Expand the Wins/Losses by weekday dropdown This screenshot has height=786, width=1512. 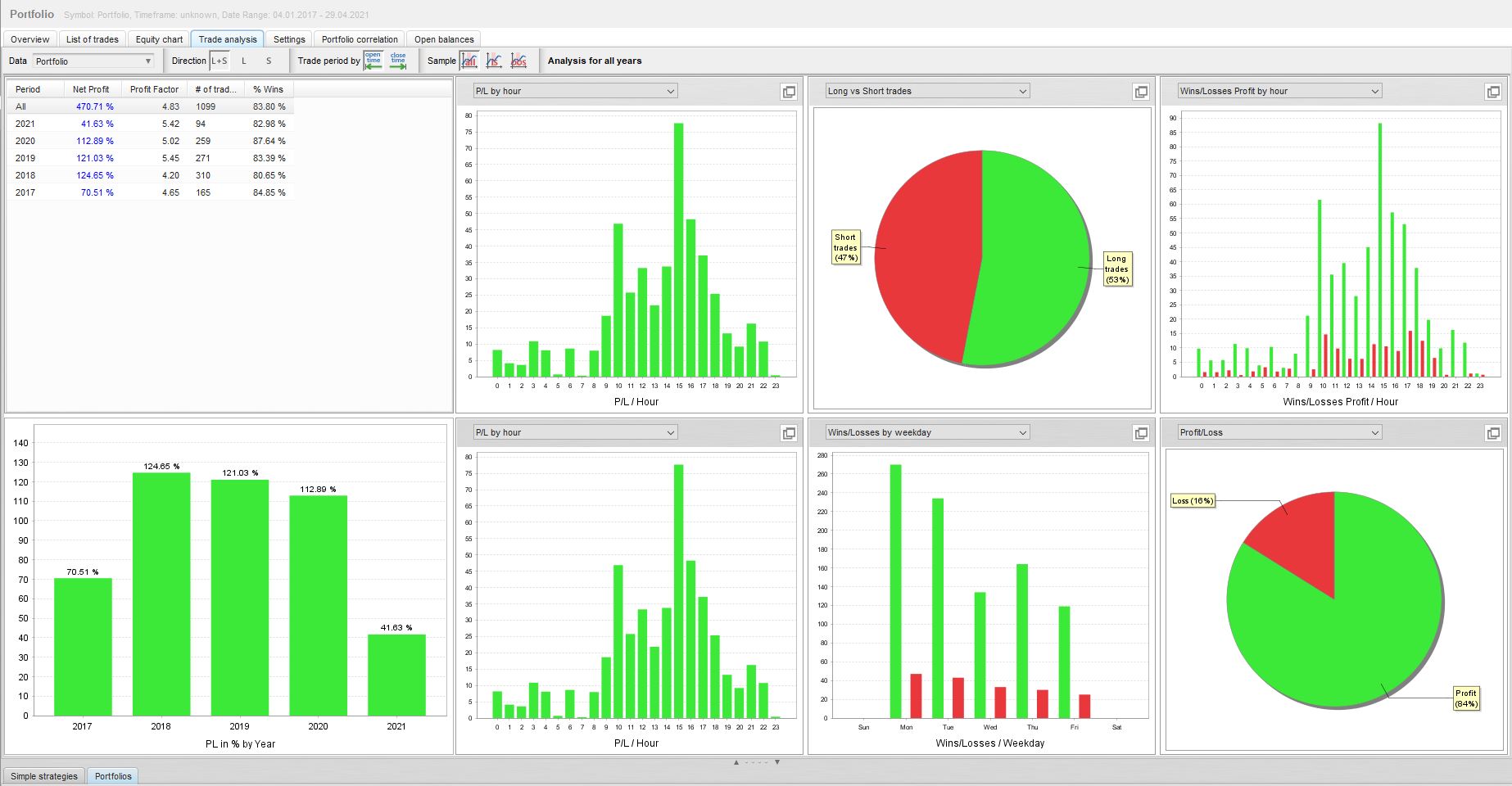tap(927, 432)
